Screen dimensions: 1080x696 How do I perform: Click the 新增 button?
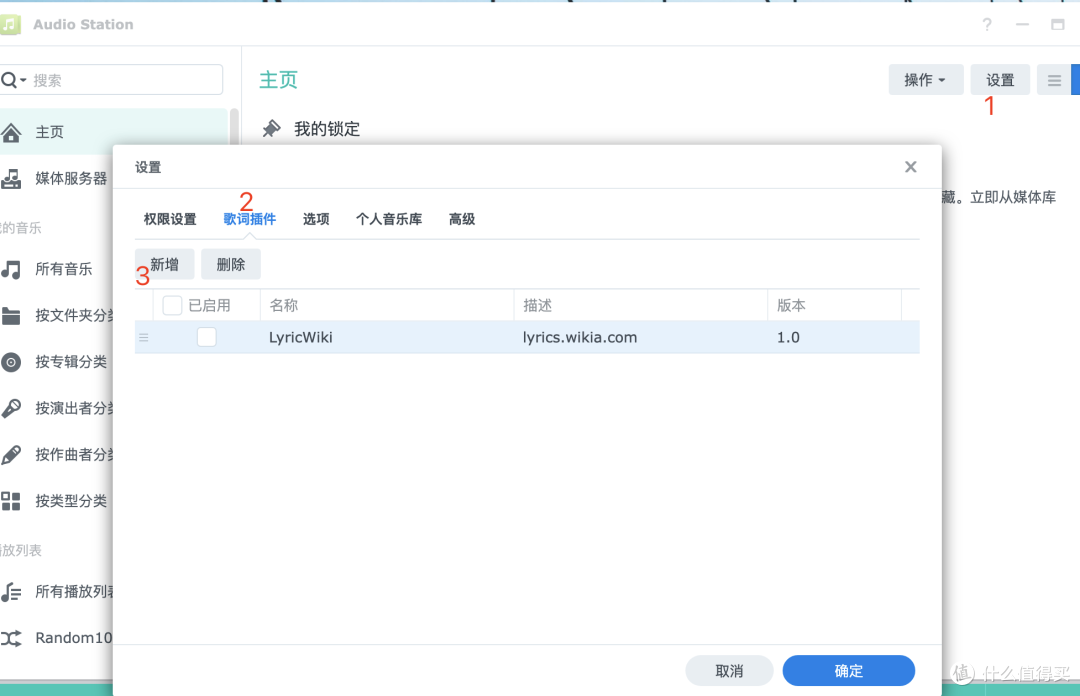tap(165, 265)
